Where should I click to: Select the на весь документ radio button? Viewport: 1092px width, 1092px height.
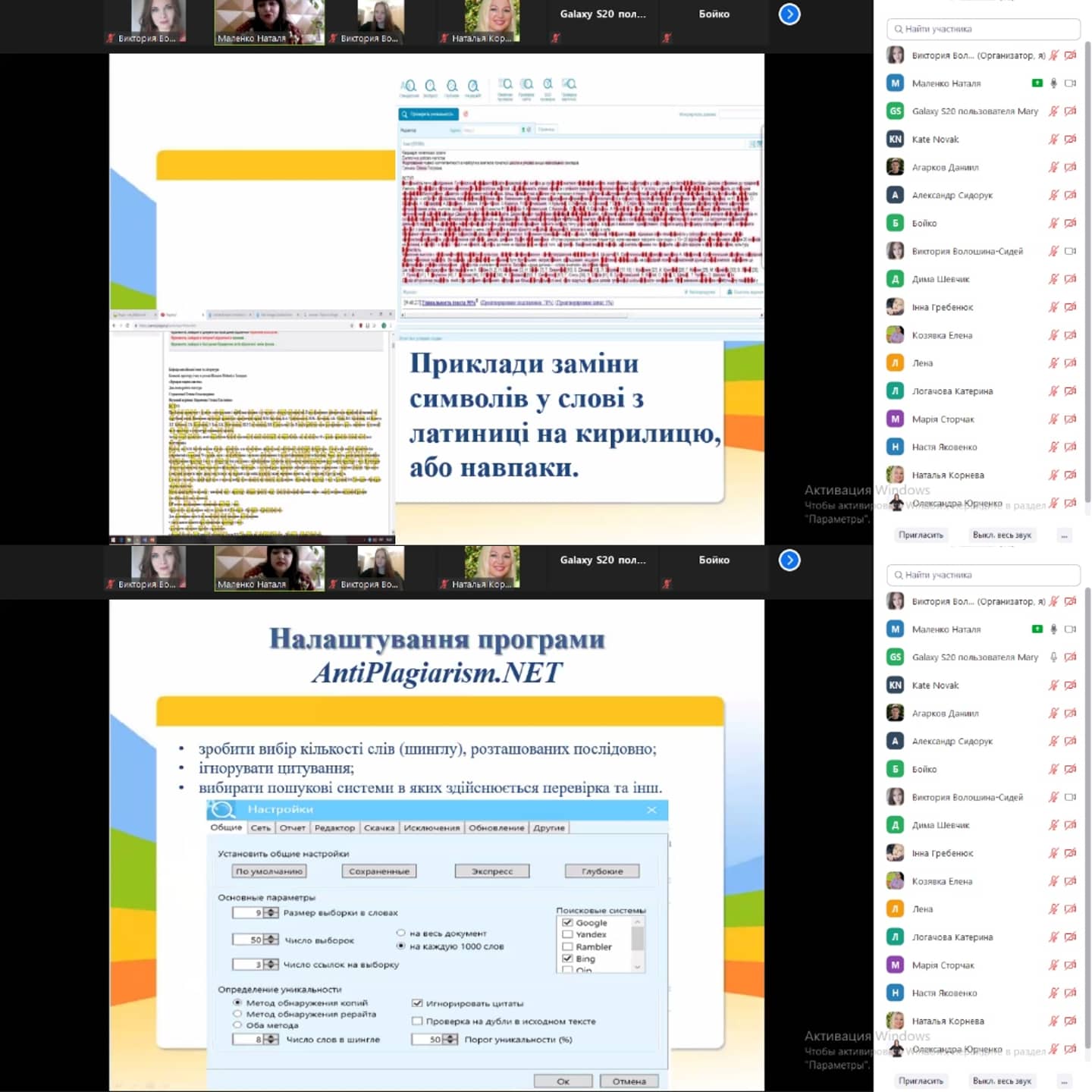401,933
